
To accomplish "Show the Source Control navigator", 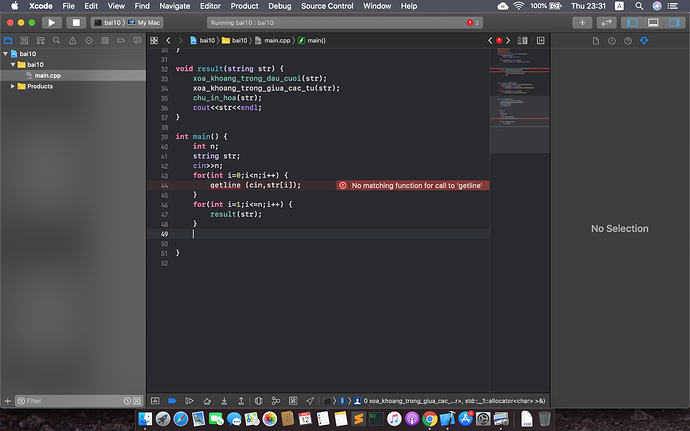I will [24, 41].
